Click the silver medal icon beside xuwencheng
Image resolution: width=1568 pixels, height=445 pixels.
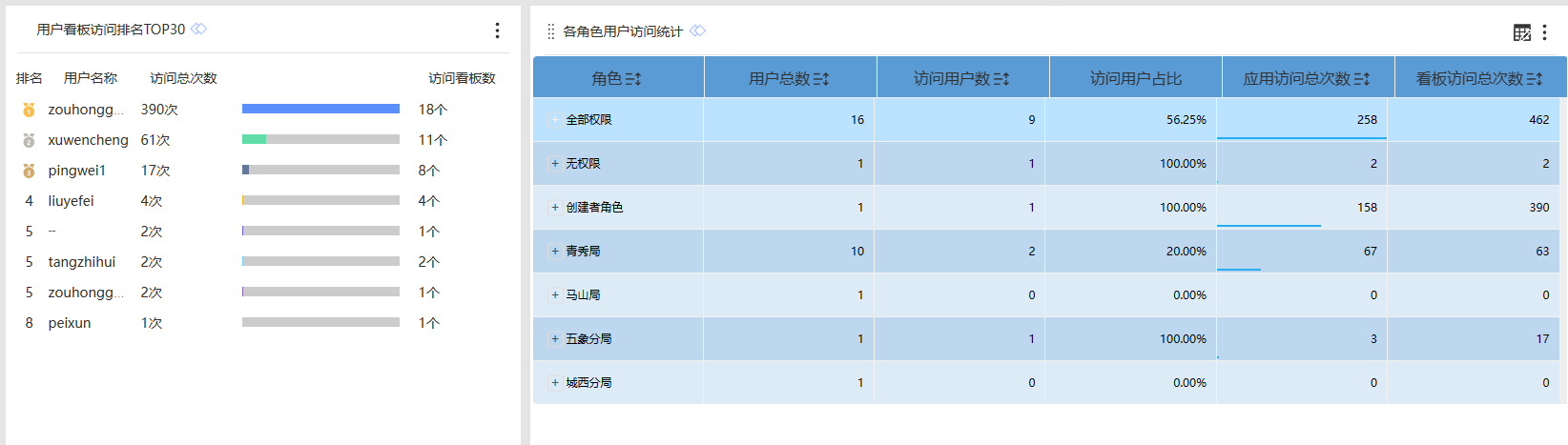coord(29,140)
